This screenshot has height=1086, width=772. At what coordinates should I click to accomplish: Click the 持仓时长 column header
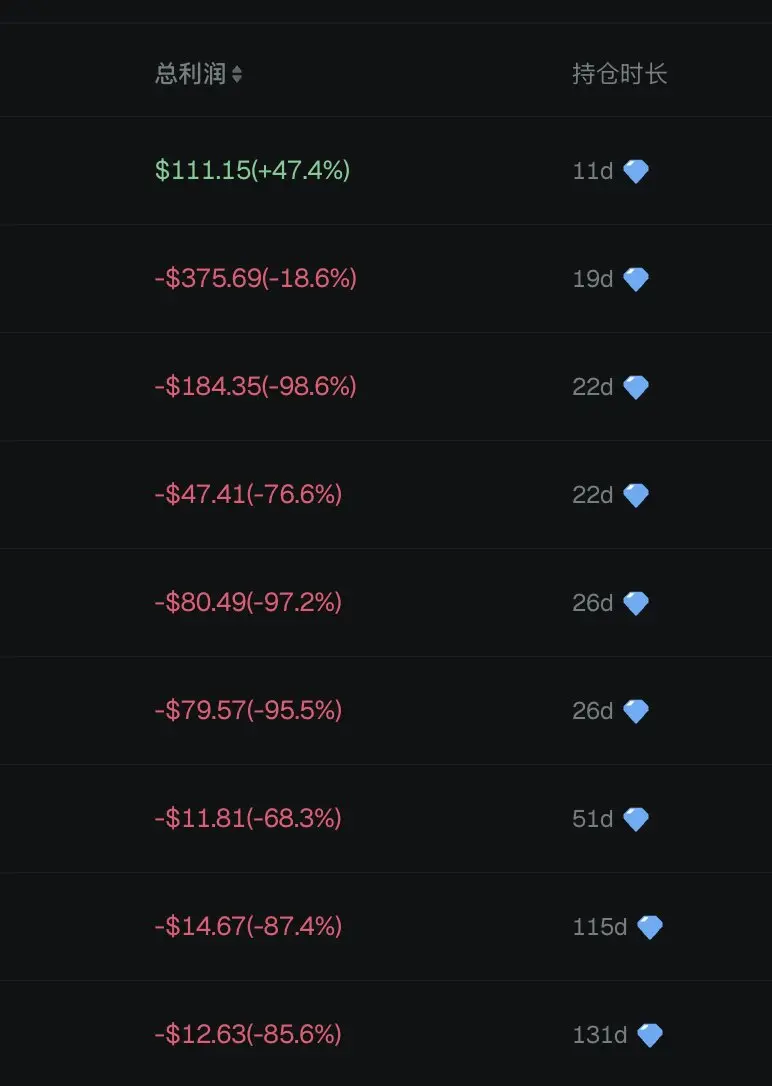point(620,73)
